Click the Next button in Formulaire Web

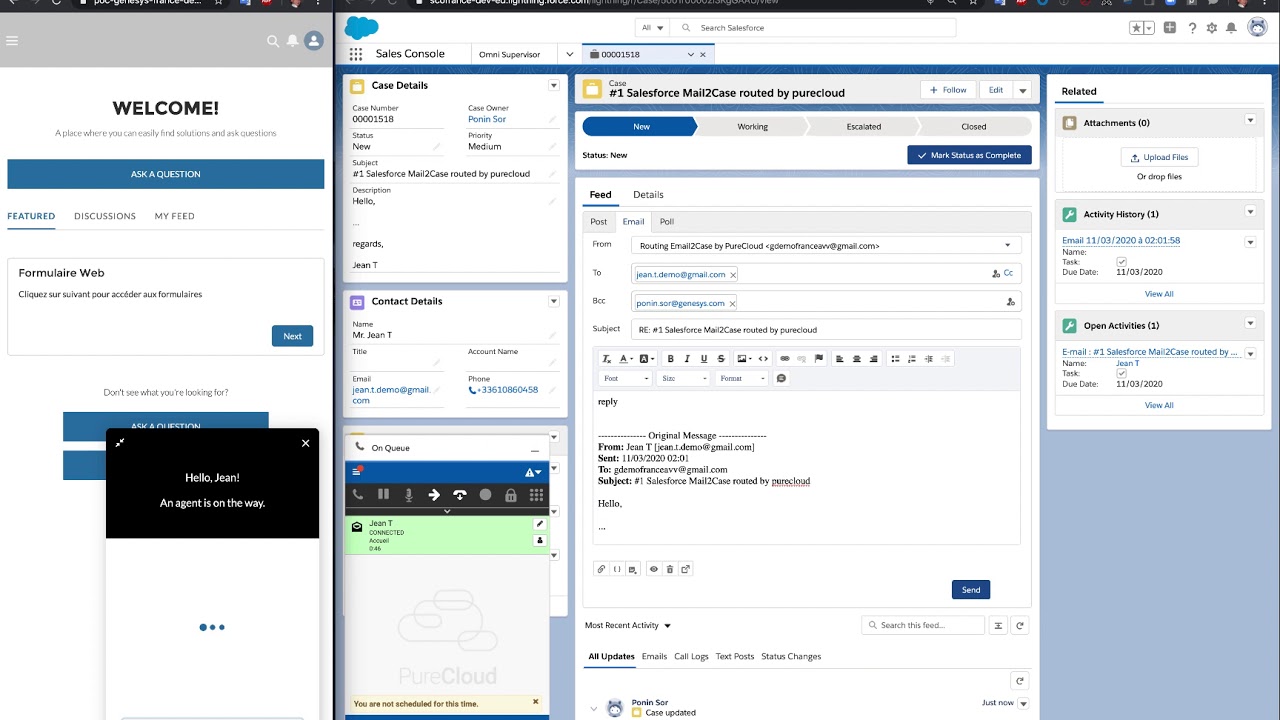click(292, 336)
